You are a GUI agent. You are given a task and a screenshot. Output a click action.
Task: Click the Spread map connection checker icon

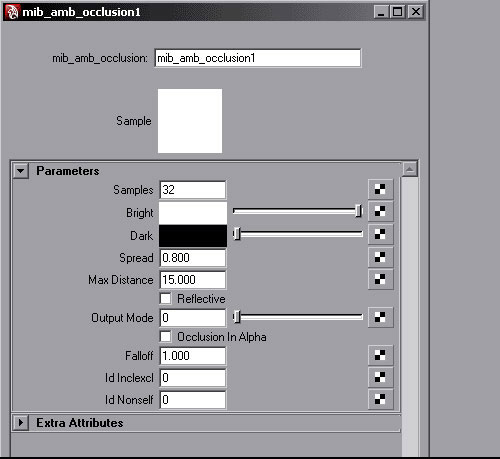[381, 257]
